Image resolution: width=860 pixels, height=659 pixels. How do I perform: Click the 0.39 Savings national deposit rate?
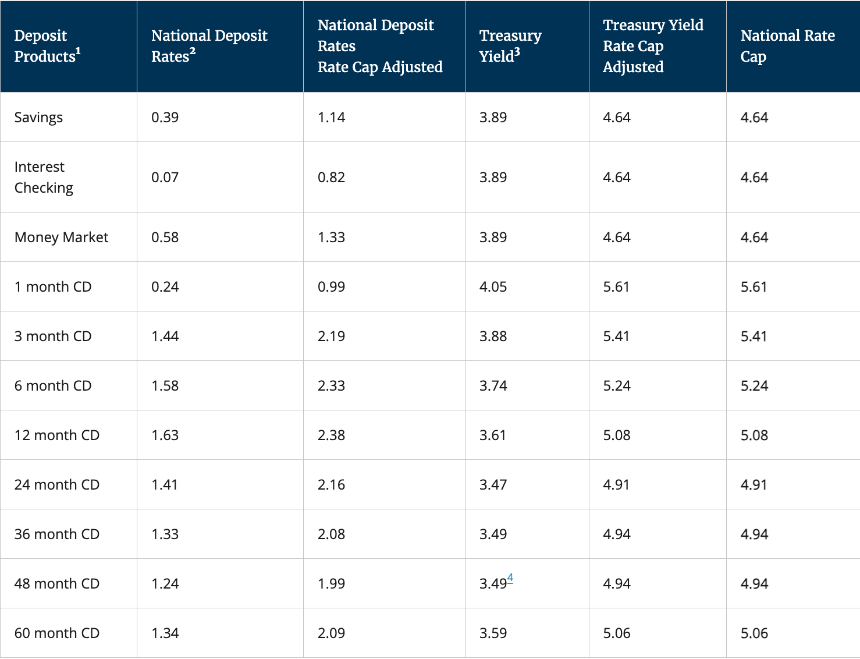point(165,117)
